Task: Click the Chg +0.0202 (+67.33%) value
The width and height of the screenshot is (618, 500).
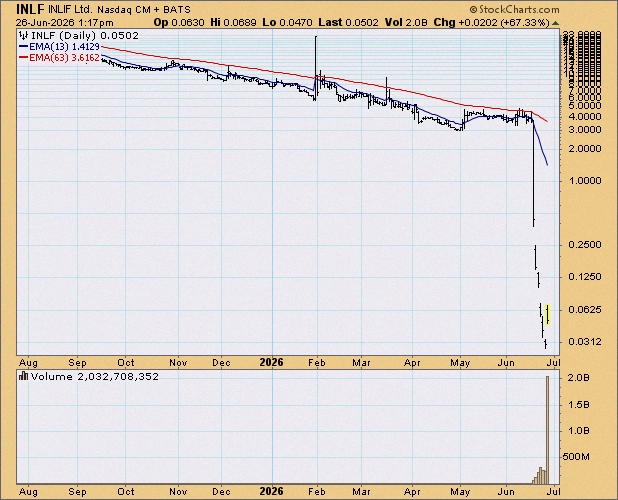Action: [491, 22]
